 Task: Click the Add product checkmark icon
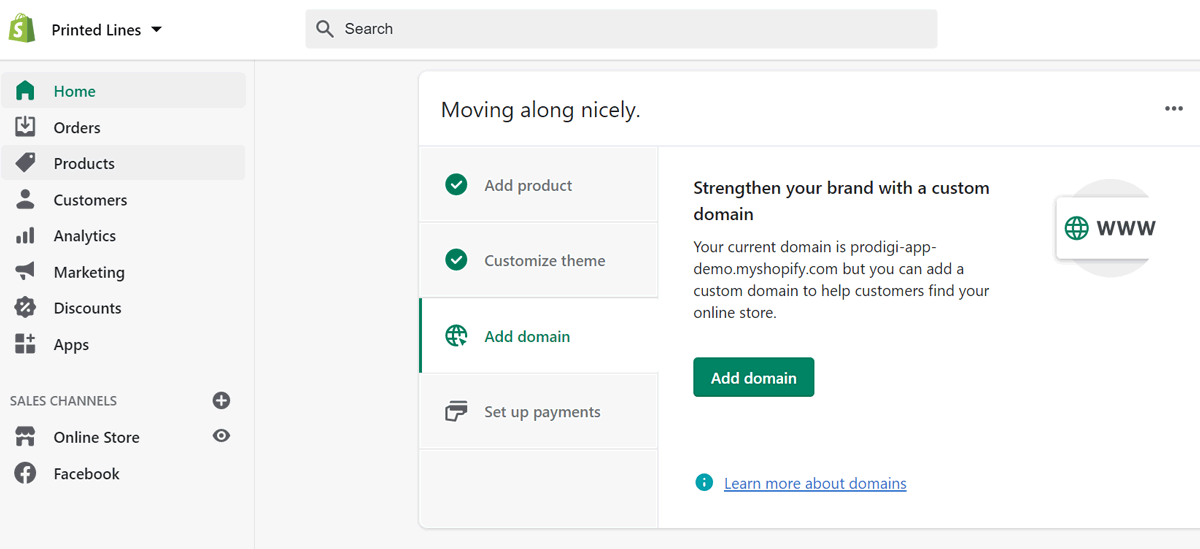(456, 185)
